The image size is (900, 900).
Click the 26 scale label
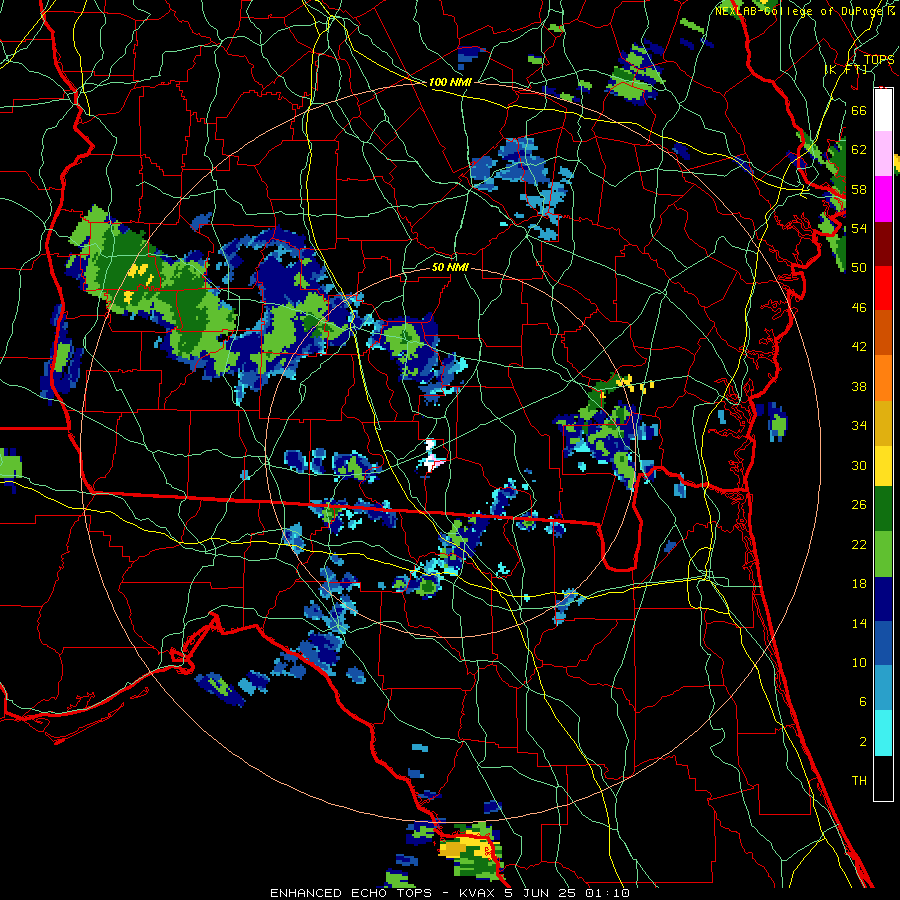(859, 505)
